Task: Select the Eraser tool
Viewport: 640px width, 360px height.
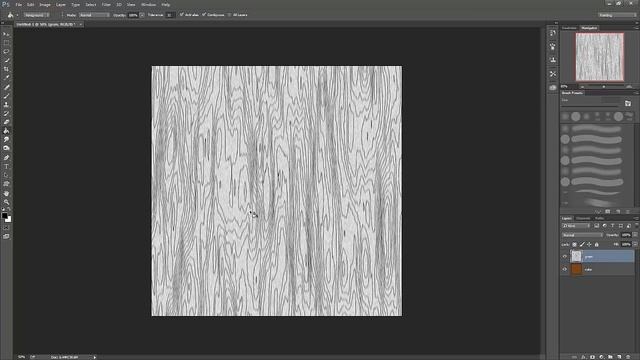Action: 6,122
